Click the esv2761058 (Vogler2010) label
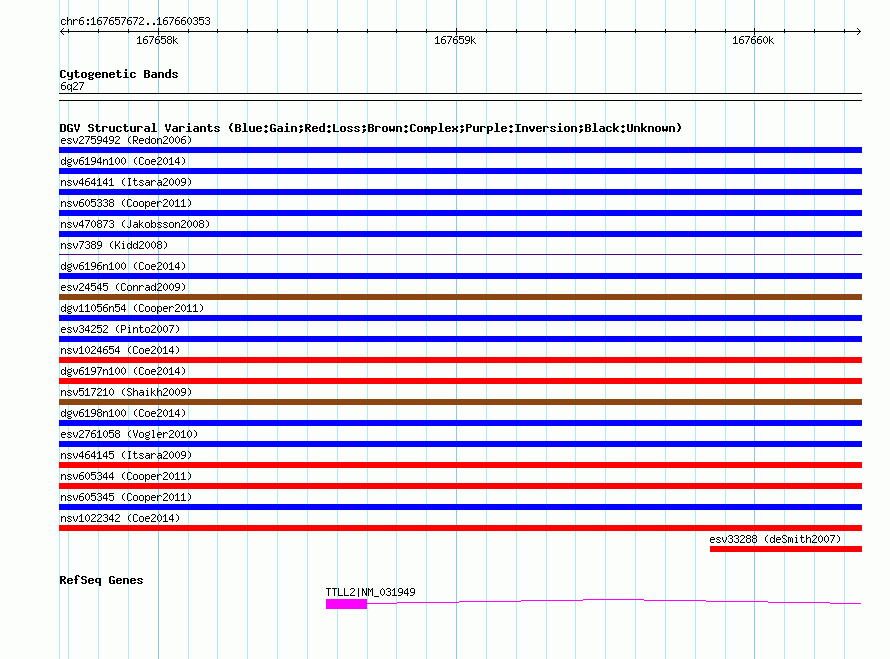This screenshot has width=890, height=659. point(129,434)
